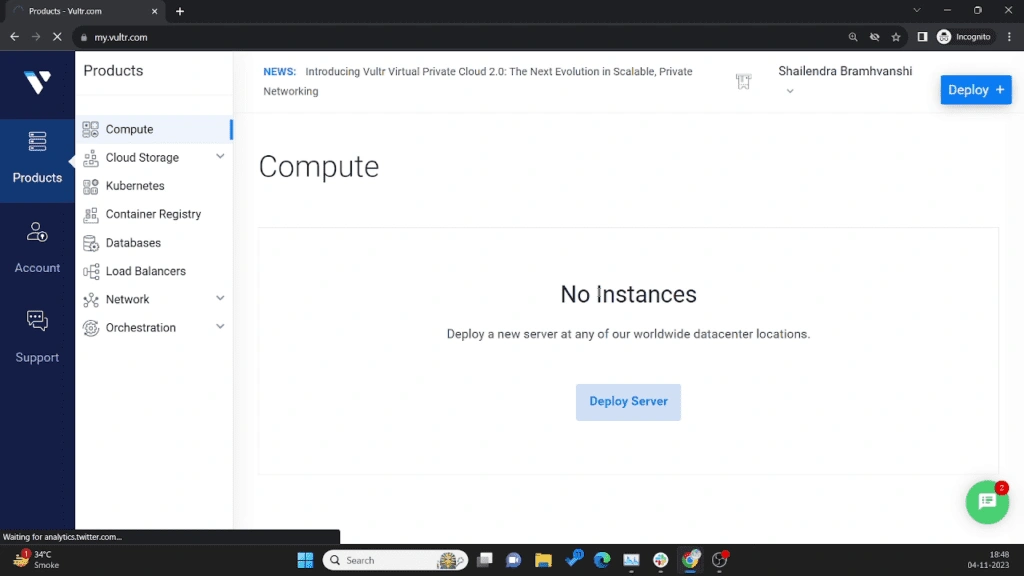Select Kubernetes from the products menu
Image resolution: width=1024 pixels, height=576 pixels.
click(x=133, y=185)
